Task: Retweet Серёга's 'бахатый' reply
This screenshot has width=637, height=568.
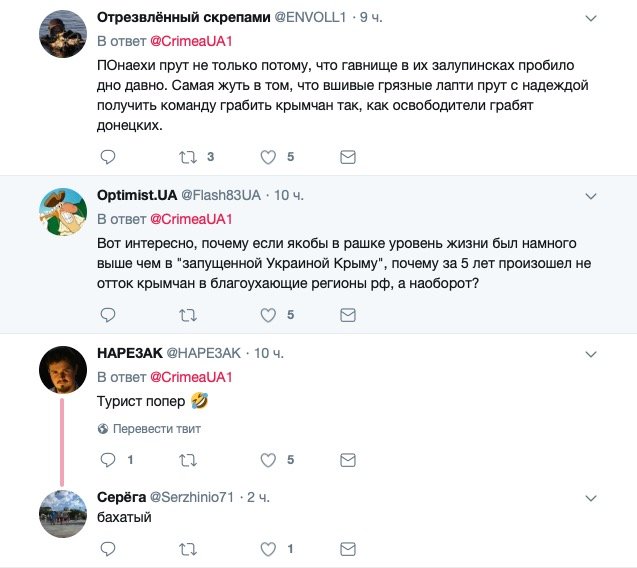Action: click(188, 549)
